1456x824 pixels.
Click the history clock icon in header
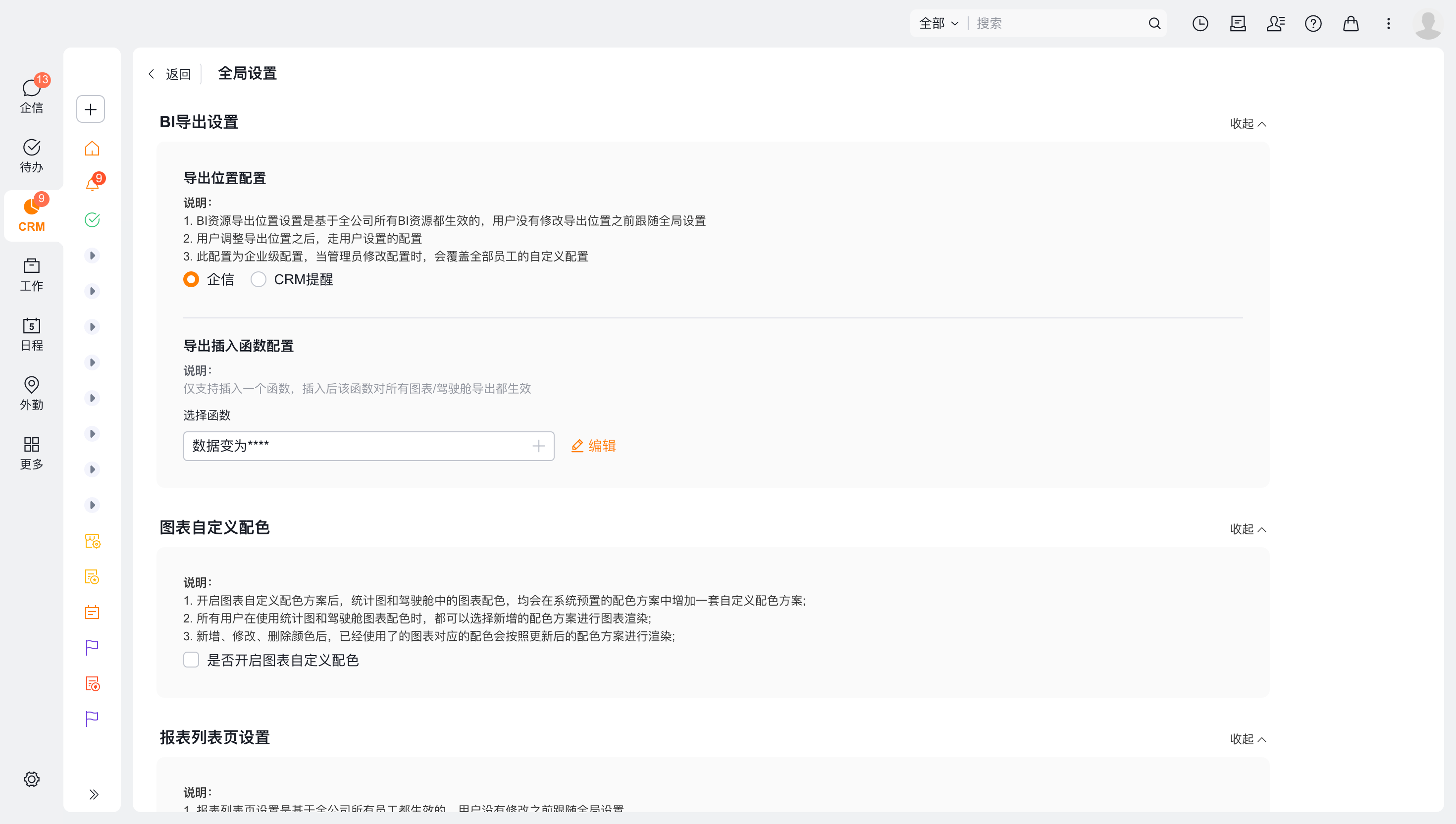coord(1199,23)
